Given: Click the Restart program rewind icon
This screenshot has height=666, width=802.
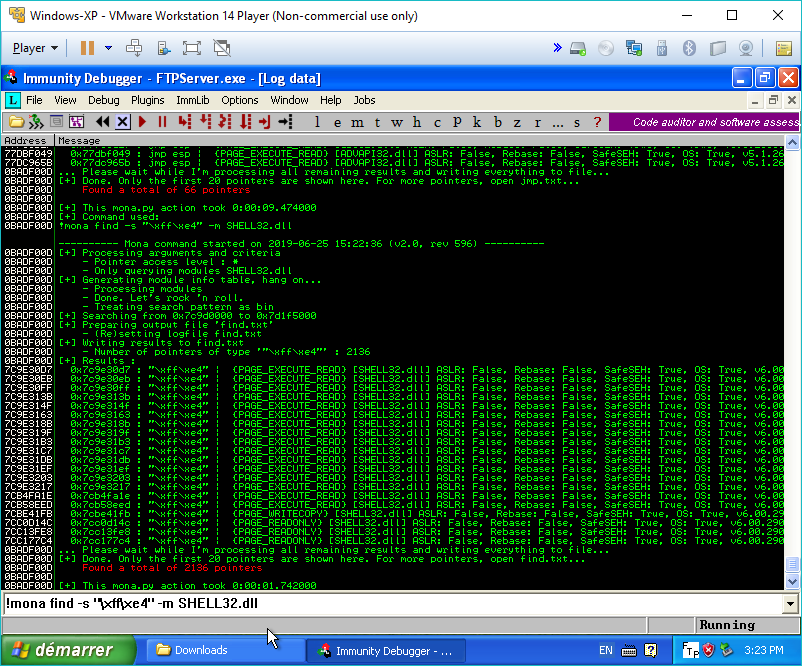Looking at the screenshot, I should pyautogui.click(x=102, y=122).
